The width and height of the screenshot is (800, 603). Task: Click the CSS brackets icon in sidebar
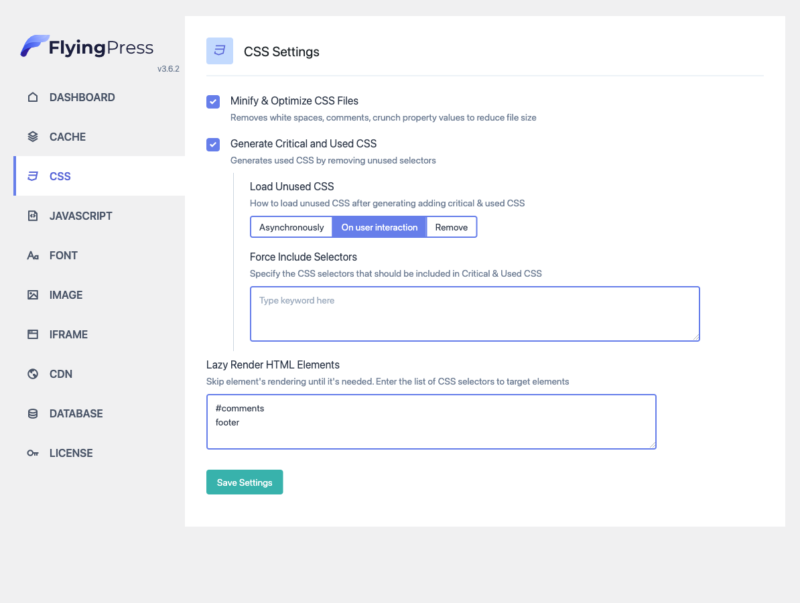(31, 176)
